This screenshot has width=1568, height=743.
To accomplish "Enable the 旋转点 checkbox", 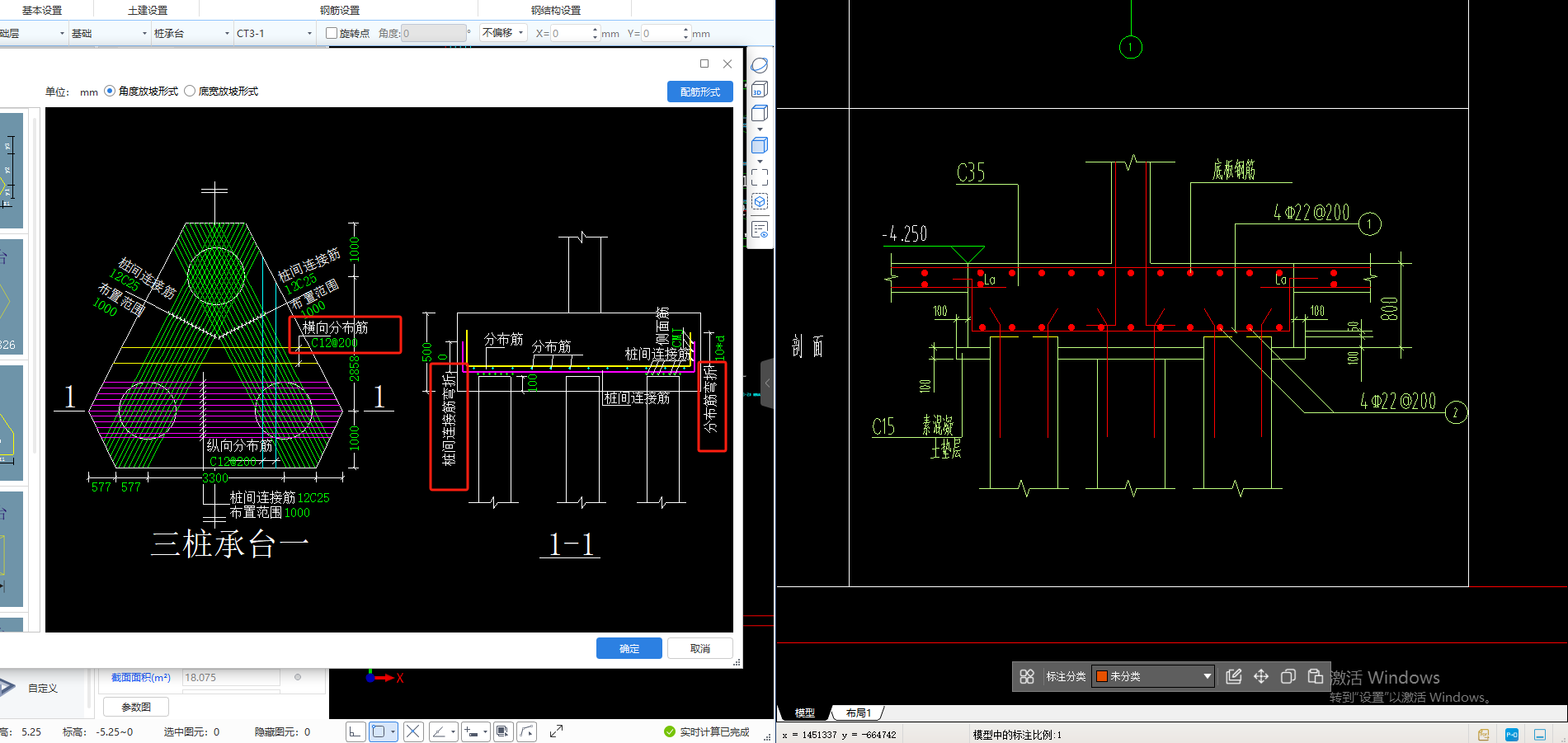I will coord(332,33).
